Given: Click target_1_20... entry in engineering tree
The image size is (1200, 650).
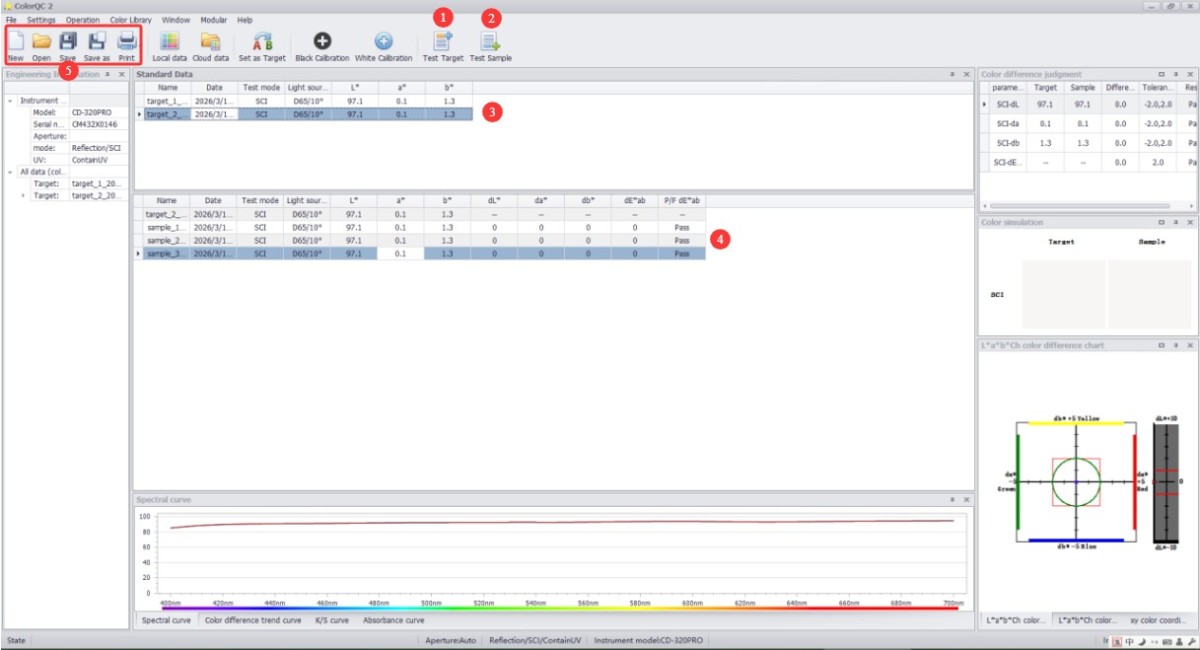Looking at the screenshot, I should point(96,184).
